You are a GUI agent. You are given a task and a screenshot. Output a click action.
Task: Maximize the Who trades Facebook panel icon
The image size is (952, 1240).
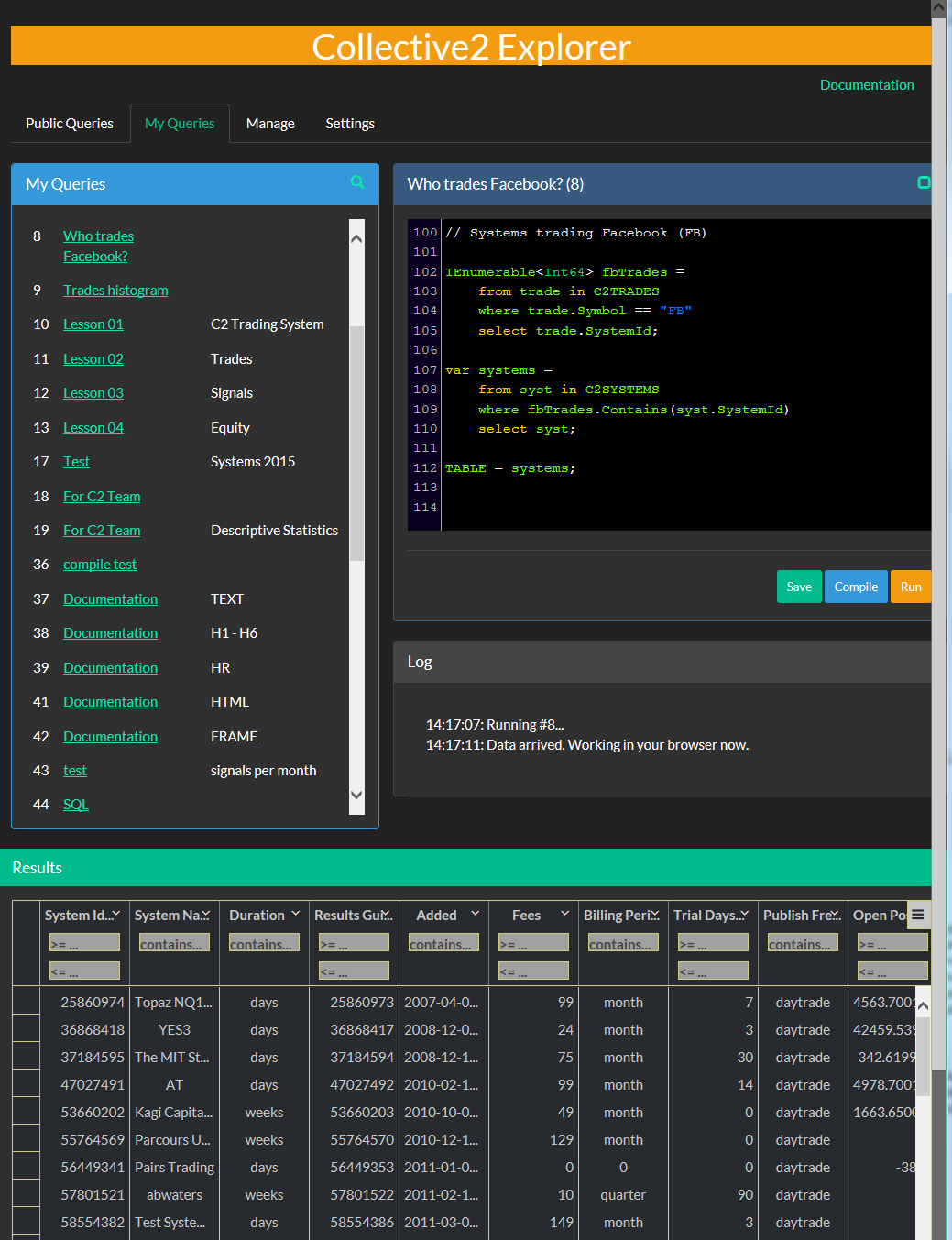pos(924,182)
